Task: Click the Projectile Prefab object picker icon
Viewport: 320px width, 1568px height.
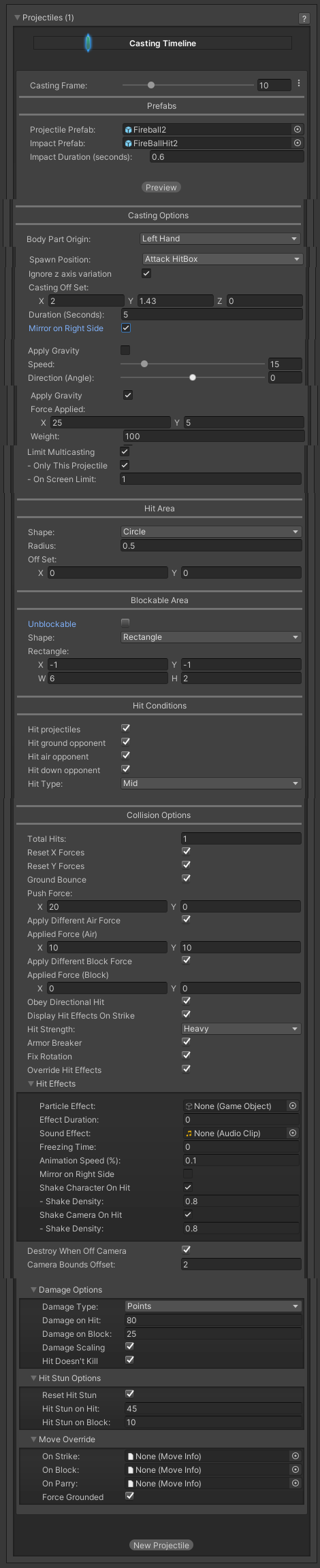Action: click(298, 129)
